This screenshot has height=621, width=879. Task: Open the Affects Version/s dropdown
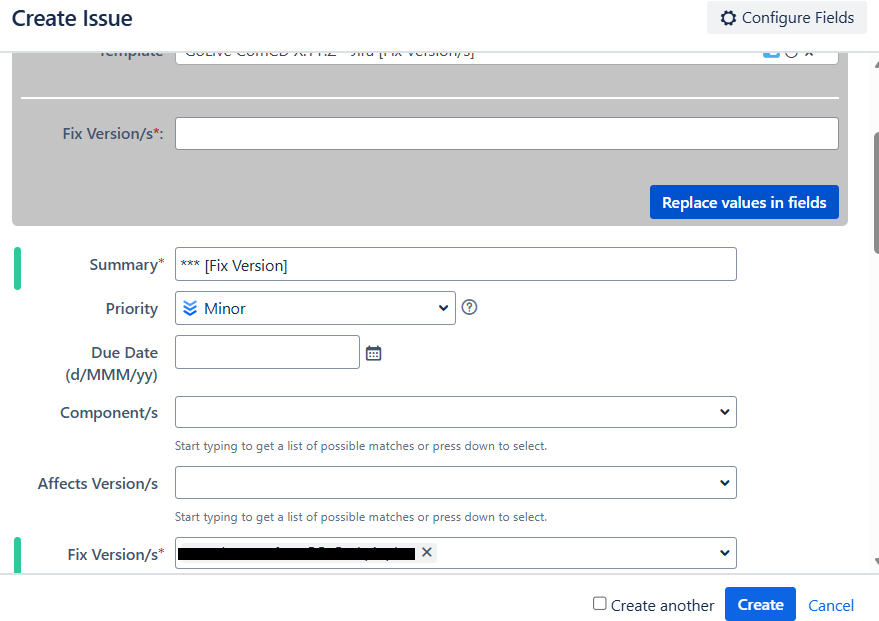[x=723, y=482]
